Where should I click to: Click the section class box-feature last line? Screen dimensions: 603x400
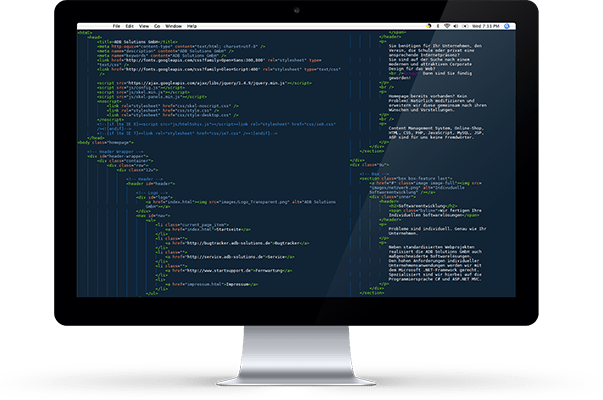406,178
